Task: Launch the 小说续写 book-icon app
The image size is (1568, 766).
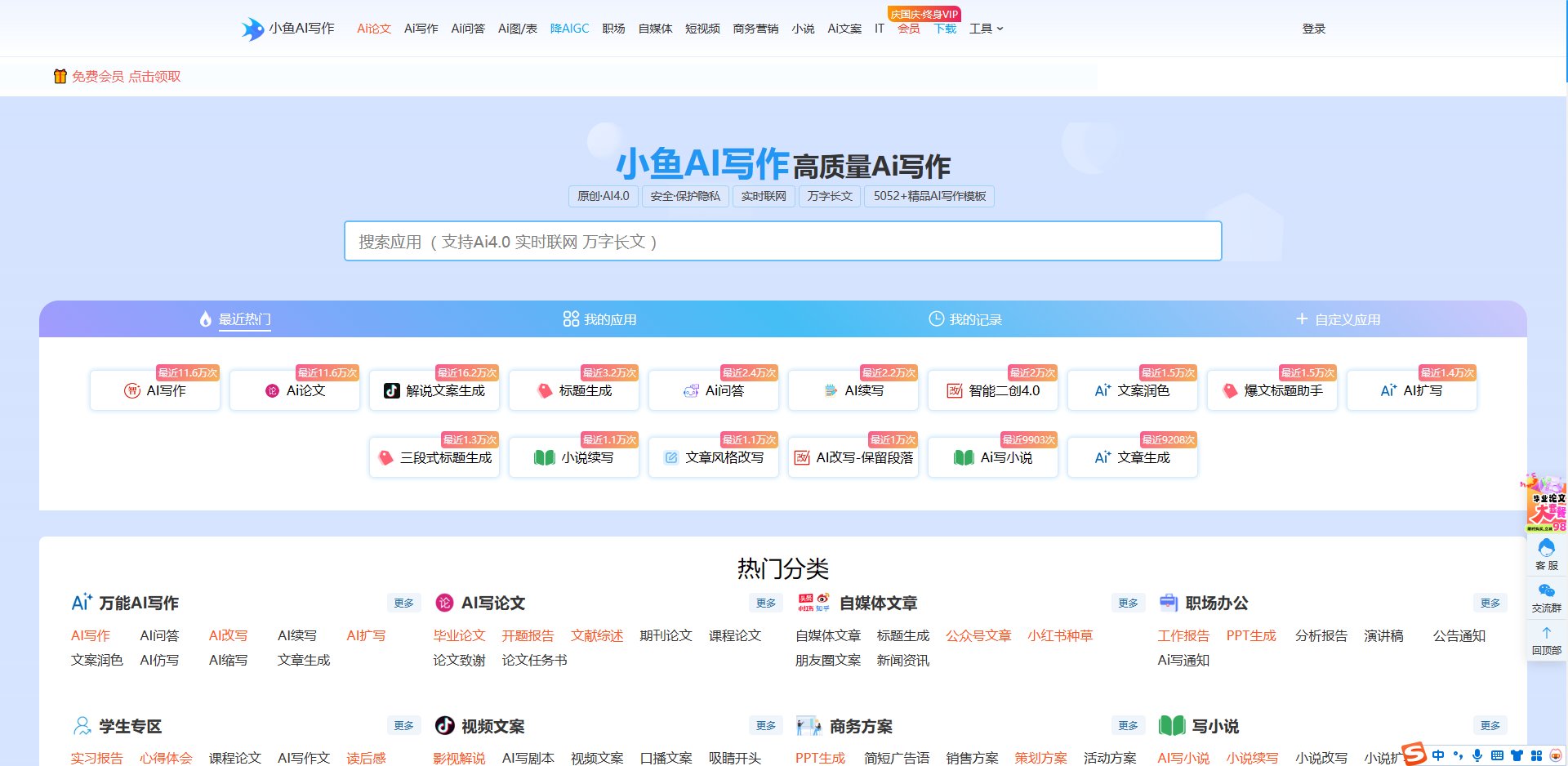Action: [x=574, y=458]
